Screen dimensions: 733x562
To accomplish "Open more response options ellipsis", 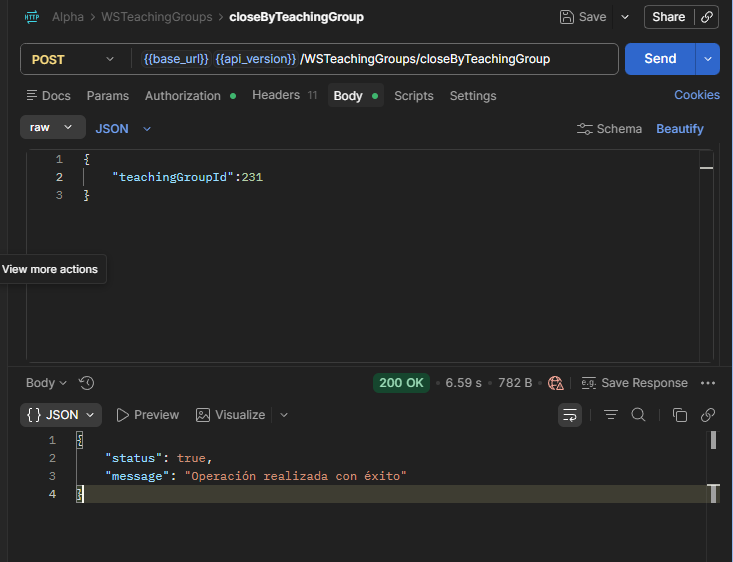I will point(708,383).
